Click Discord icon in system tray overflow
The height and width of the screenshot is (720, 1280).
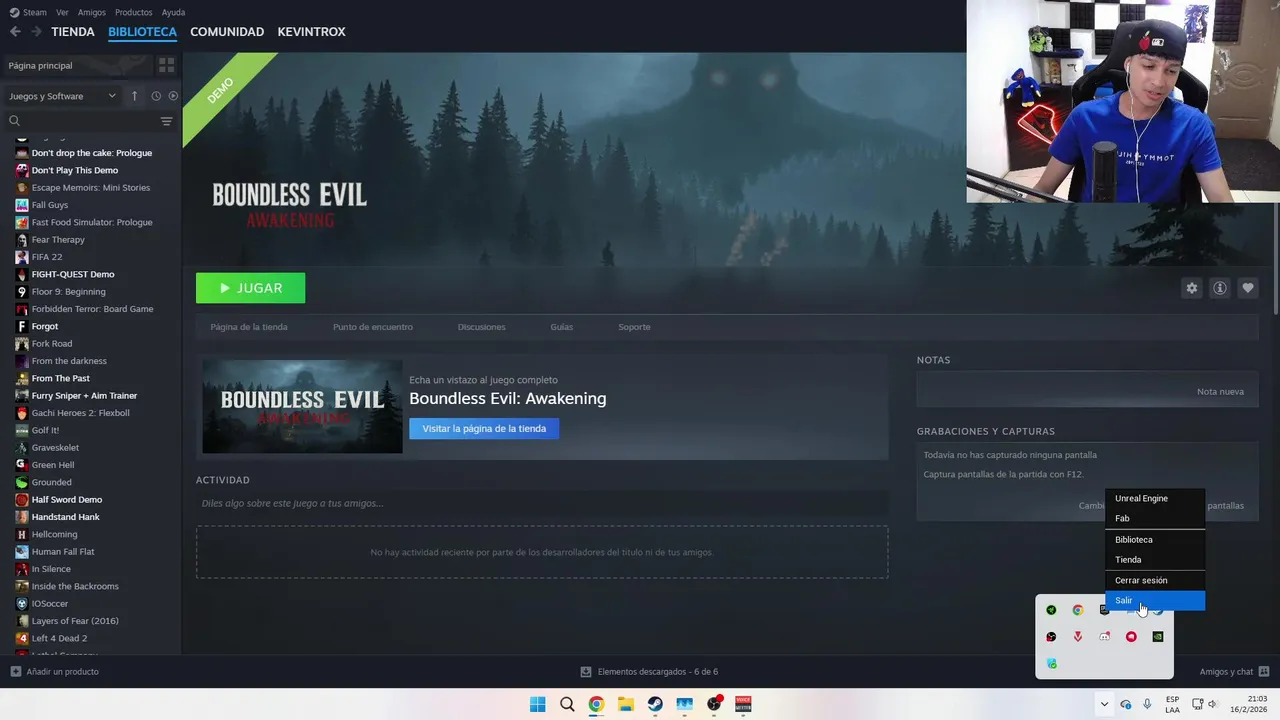[1104, 637]
